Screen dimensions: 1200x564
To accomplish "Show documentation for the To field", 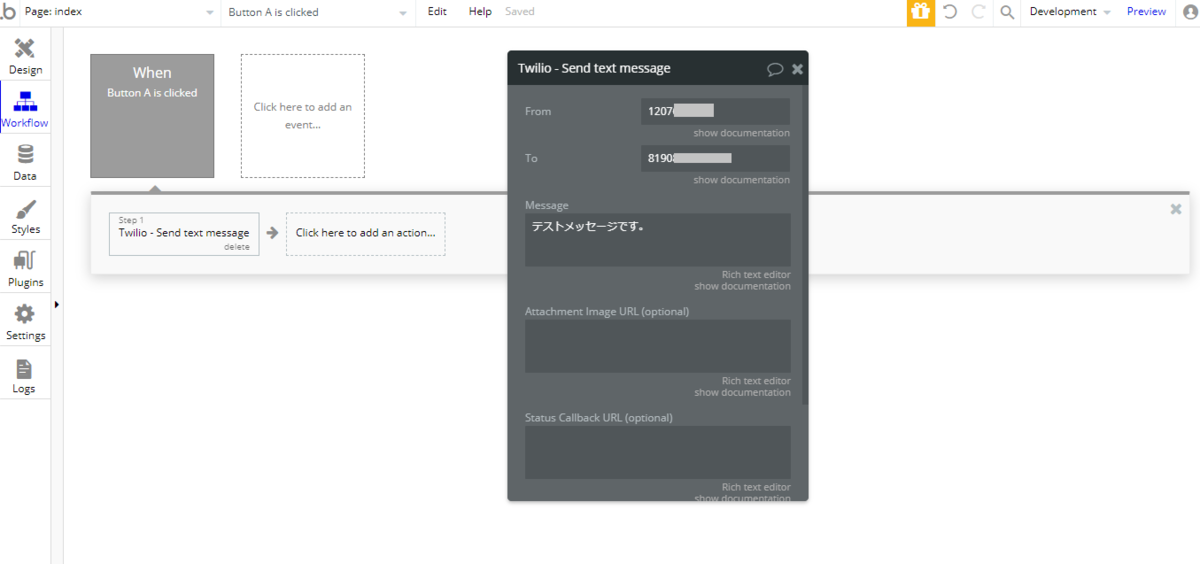I will coord(741,180).
